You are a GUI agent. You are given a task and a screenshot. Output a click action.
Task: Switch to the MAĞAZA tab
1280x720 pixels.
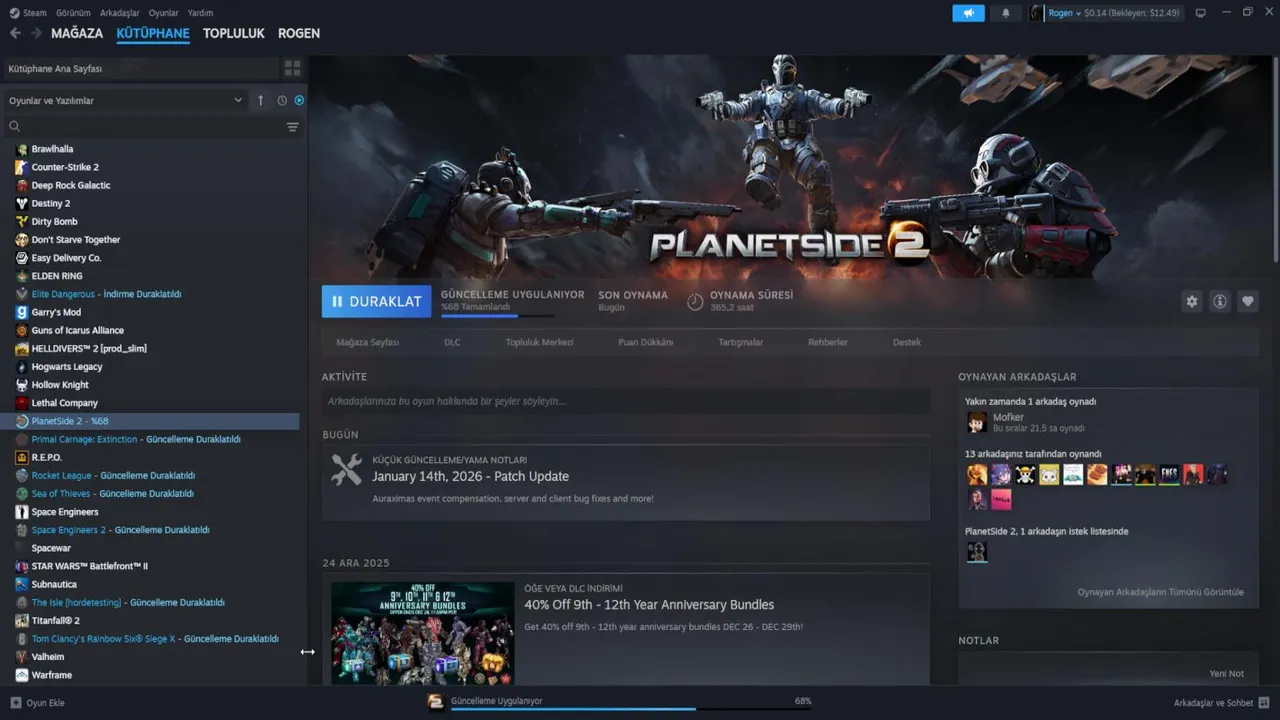pos(77,33)
